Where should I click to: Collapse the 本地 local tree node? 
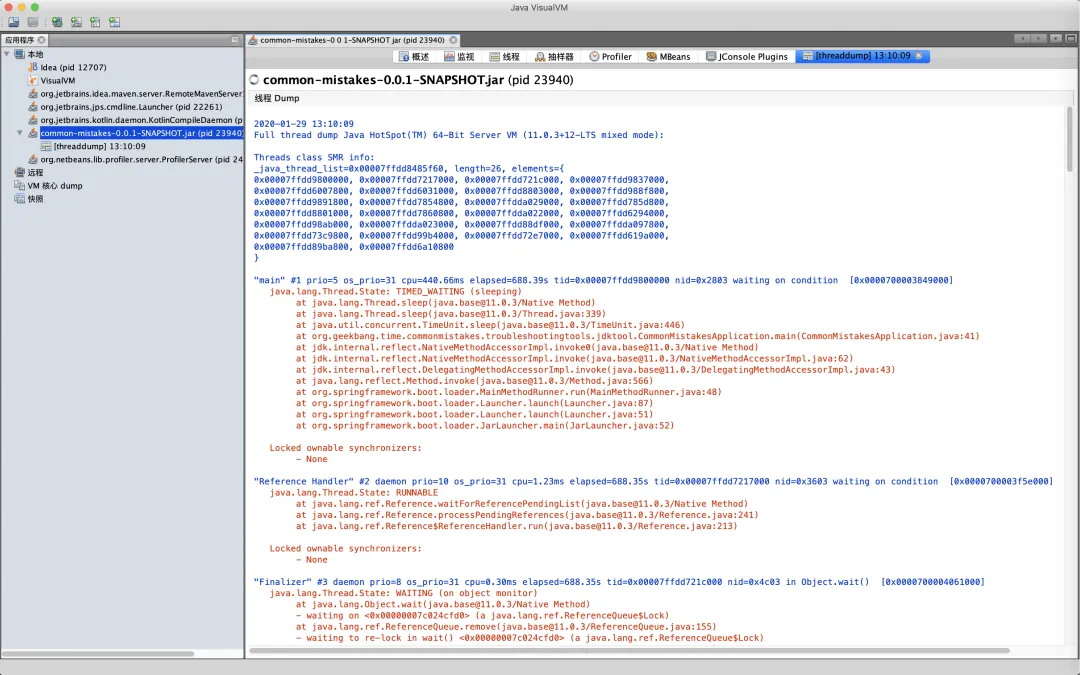(x=8, y=54)
